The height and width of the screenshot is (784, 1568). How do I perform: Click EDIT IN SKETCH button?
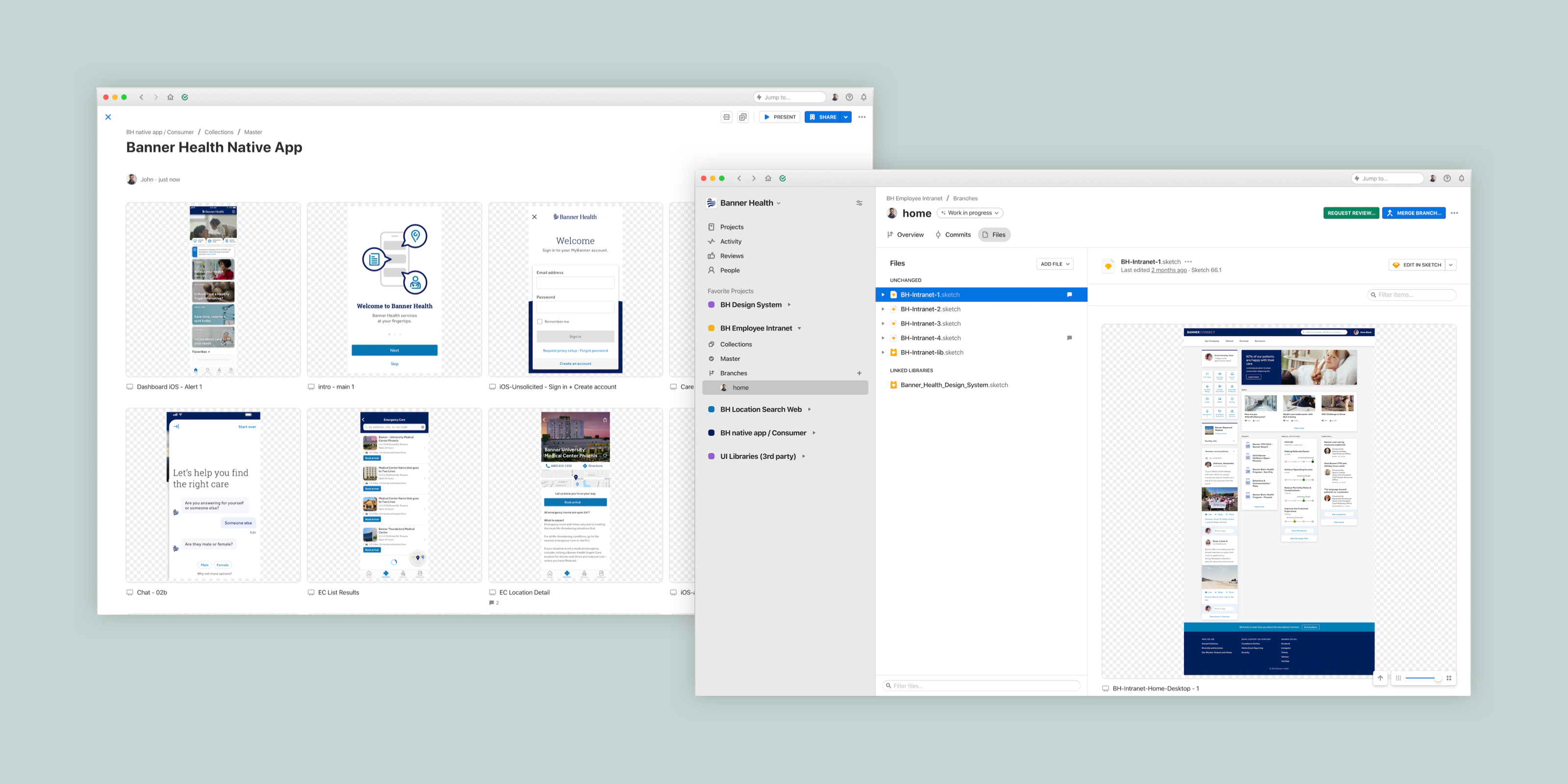tap(1417, 265)
